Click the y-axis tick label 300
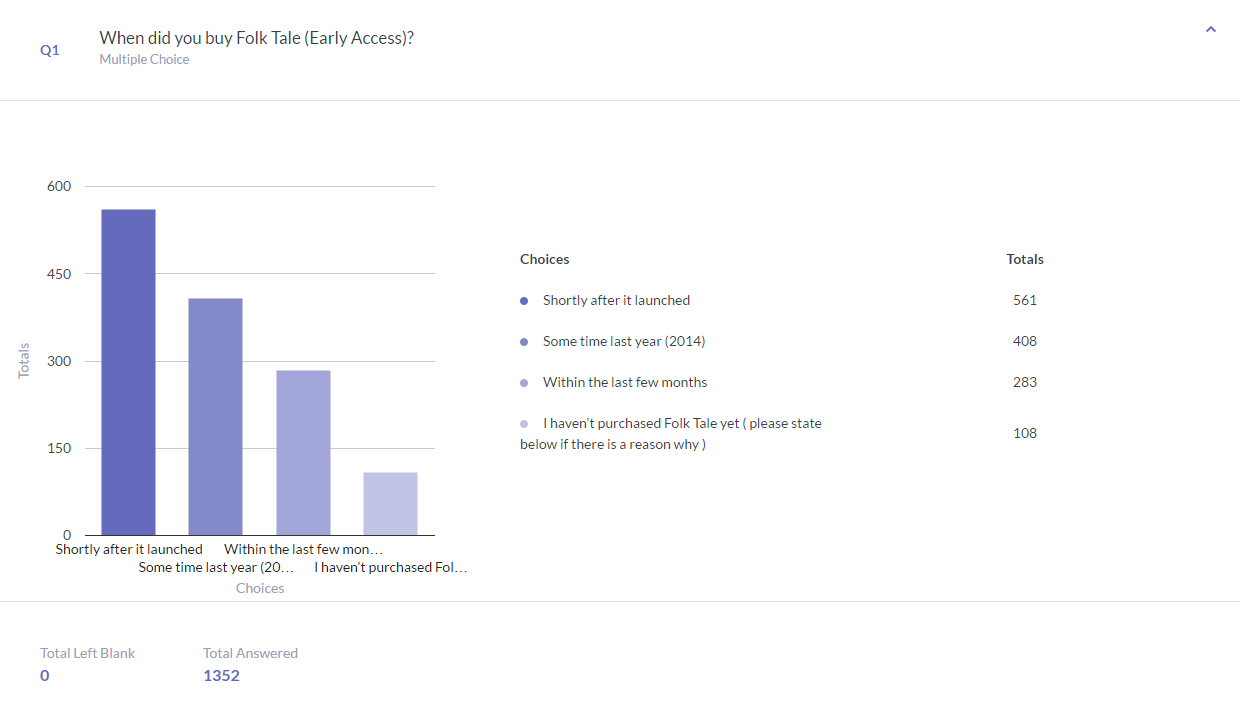 (59, 361)
